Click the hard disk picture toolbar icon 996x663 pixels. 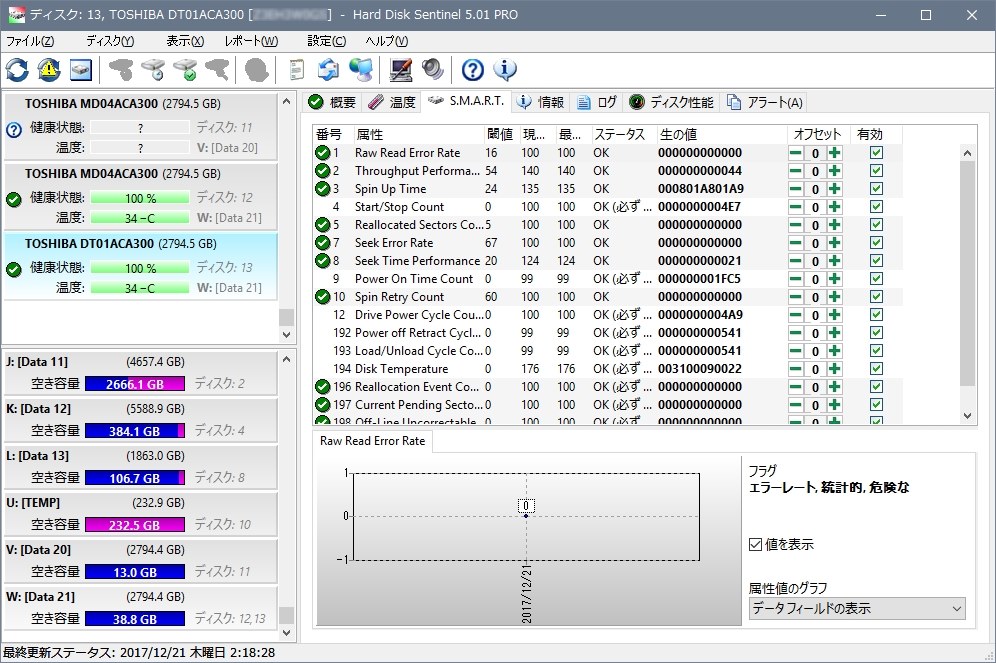(x=81, y=70)
